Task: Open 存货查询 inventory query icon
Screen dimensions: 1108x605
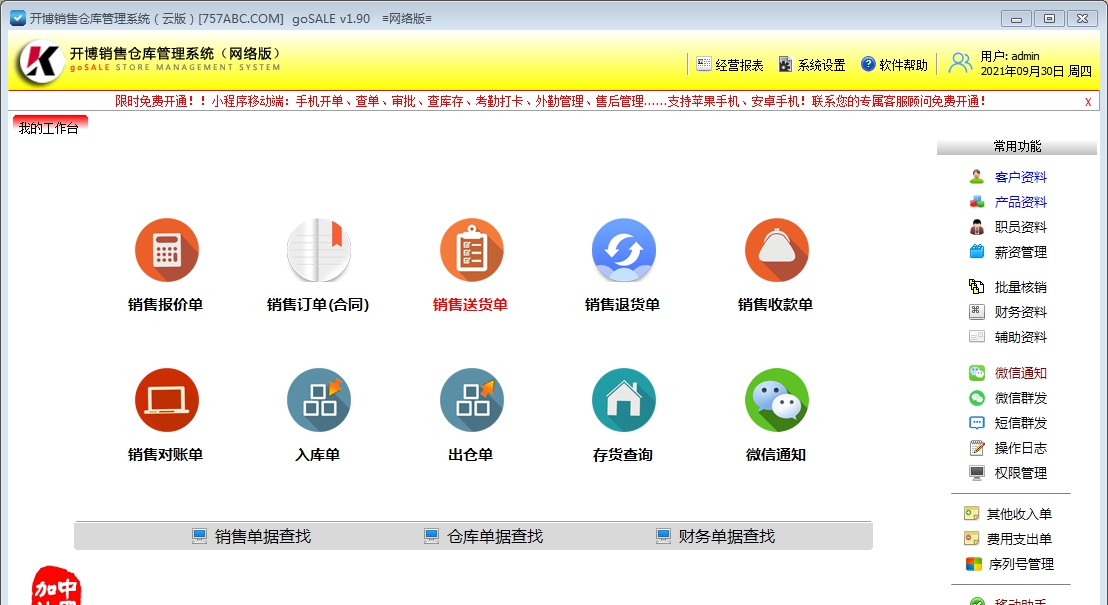Action: [624, 399]
